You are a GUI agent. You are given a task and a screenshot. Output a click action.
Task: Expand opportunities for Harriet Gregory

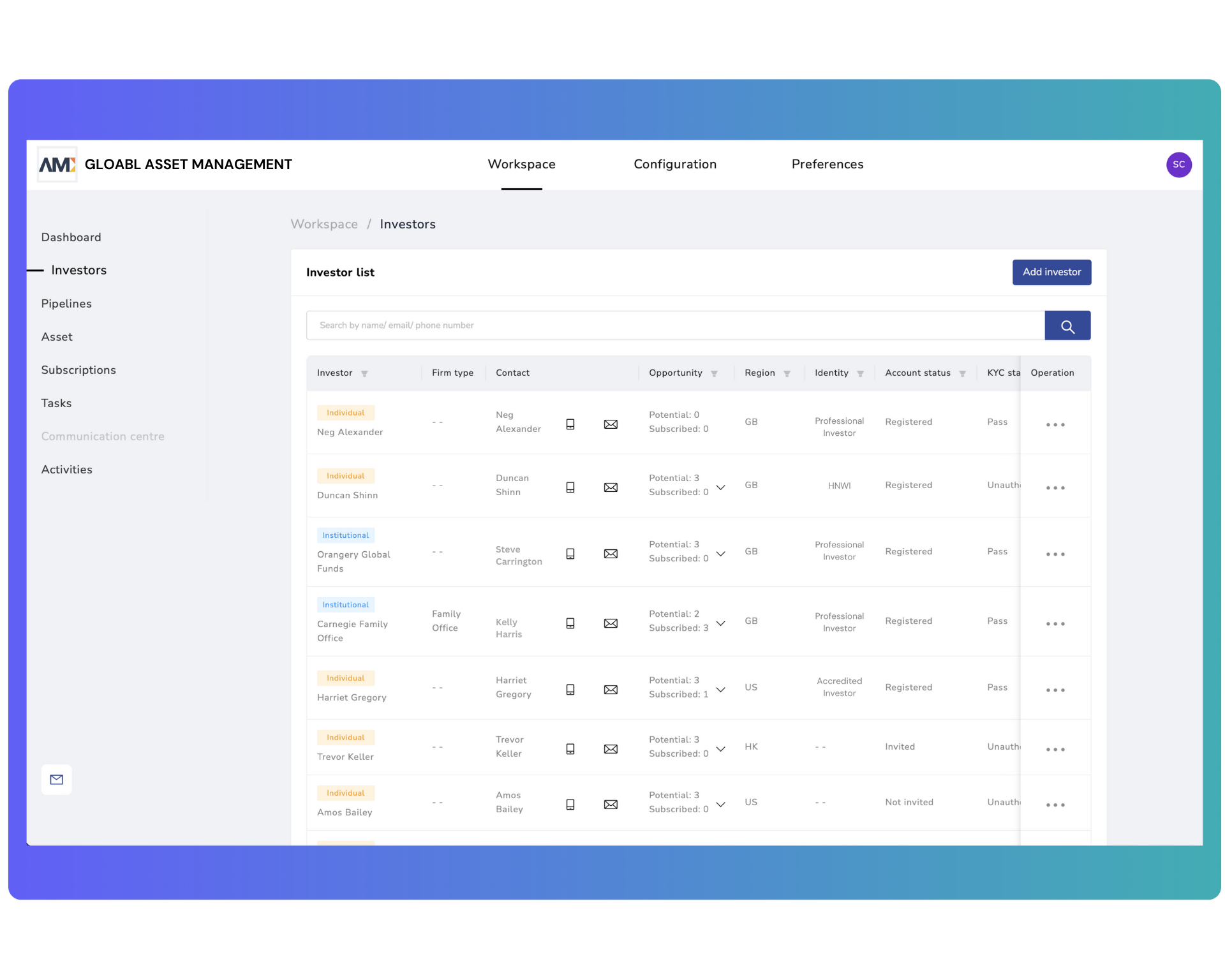click(x=720, y=690)
